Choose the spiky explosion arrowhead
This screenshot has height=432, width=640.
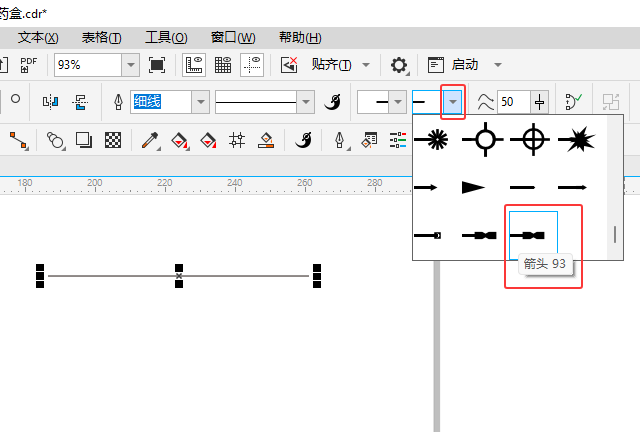coord(577,139)
